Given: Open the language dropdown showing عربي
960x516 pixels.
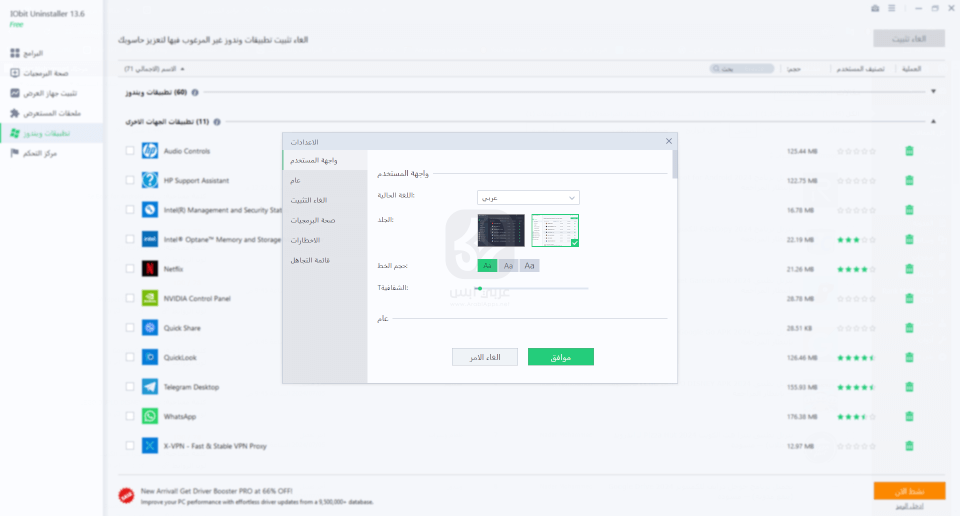Looking at the screenshot, I should [x=528, y=198].
